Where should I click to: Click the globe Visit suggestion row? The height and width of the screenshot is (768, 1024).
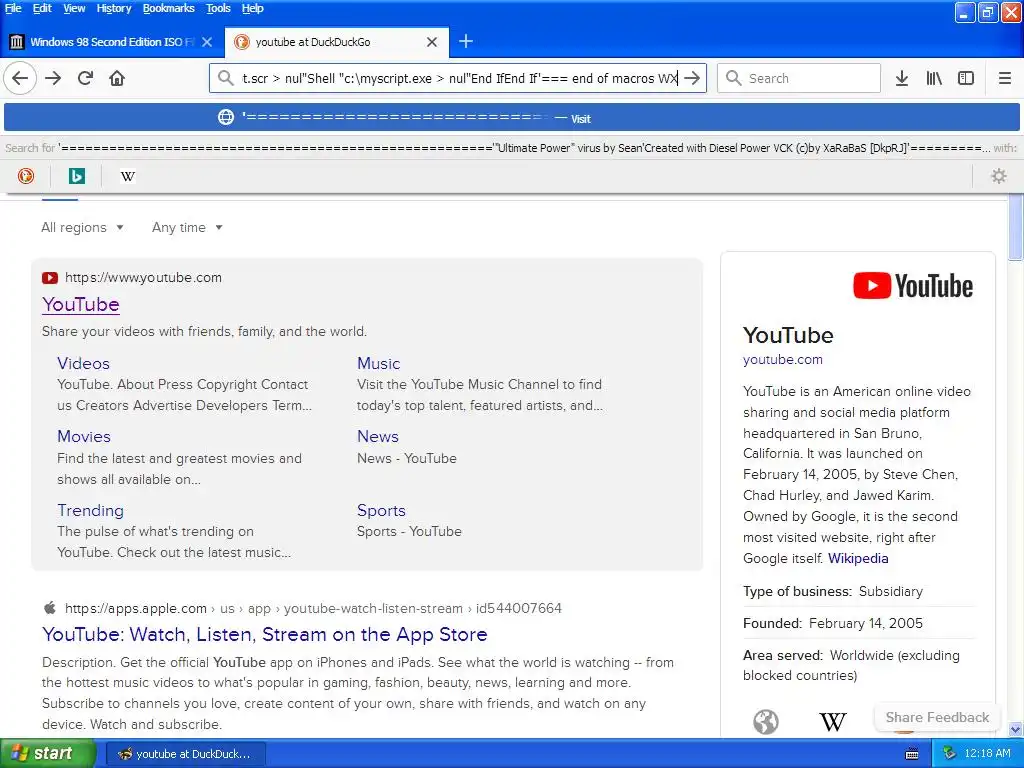[x=512, y=118]
